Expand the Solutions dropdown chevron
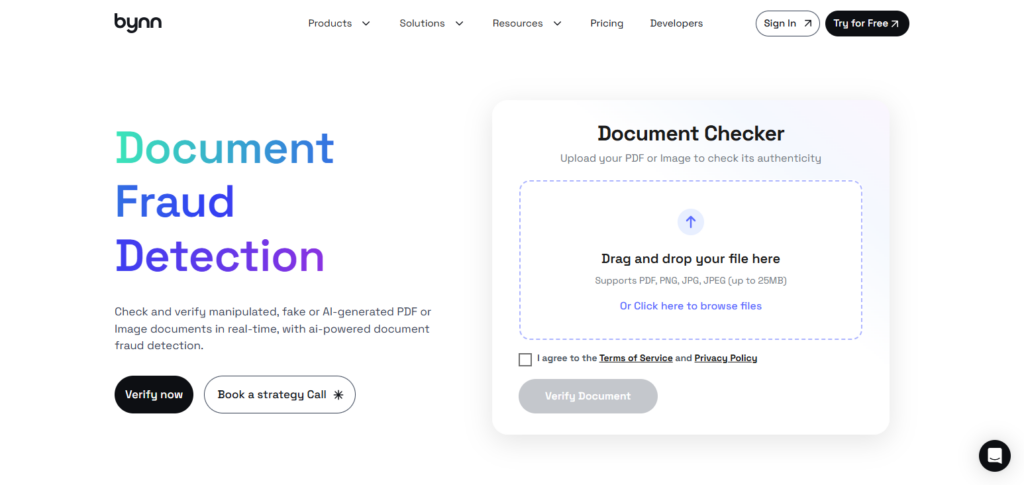This screenshot has width=1024, height=485. click(459, 23)
